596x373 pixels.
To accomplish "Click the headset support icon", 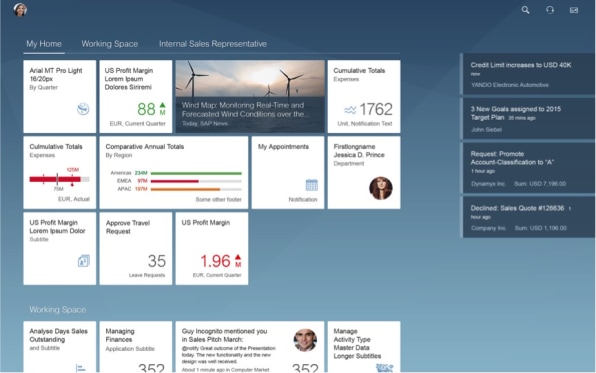I will point(550,10).
